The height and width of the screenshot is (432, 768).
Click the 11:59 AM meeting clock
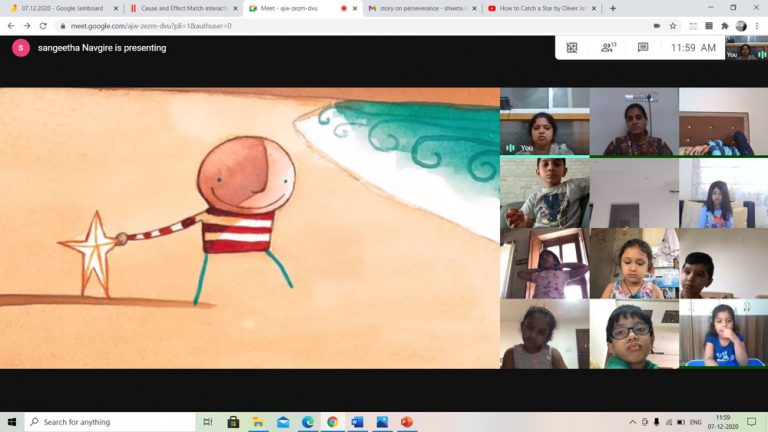693,48
